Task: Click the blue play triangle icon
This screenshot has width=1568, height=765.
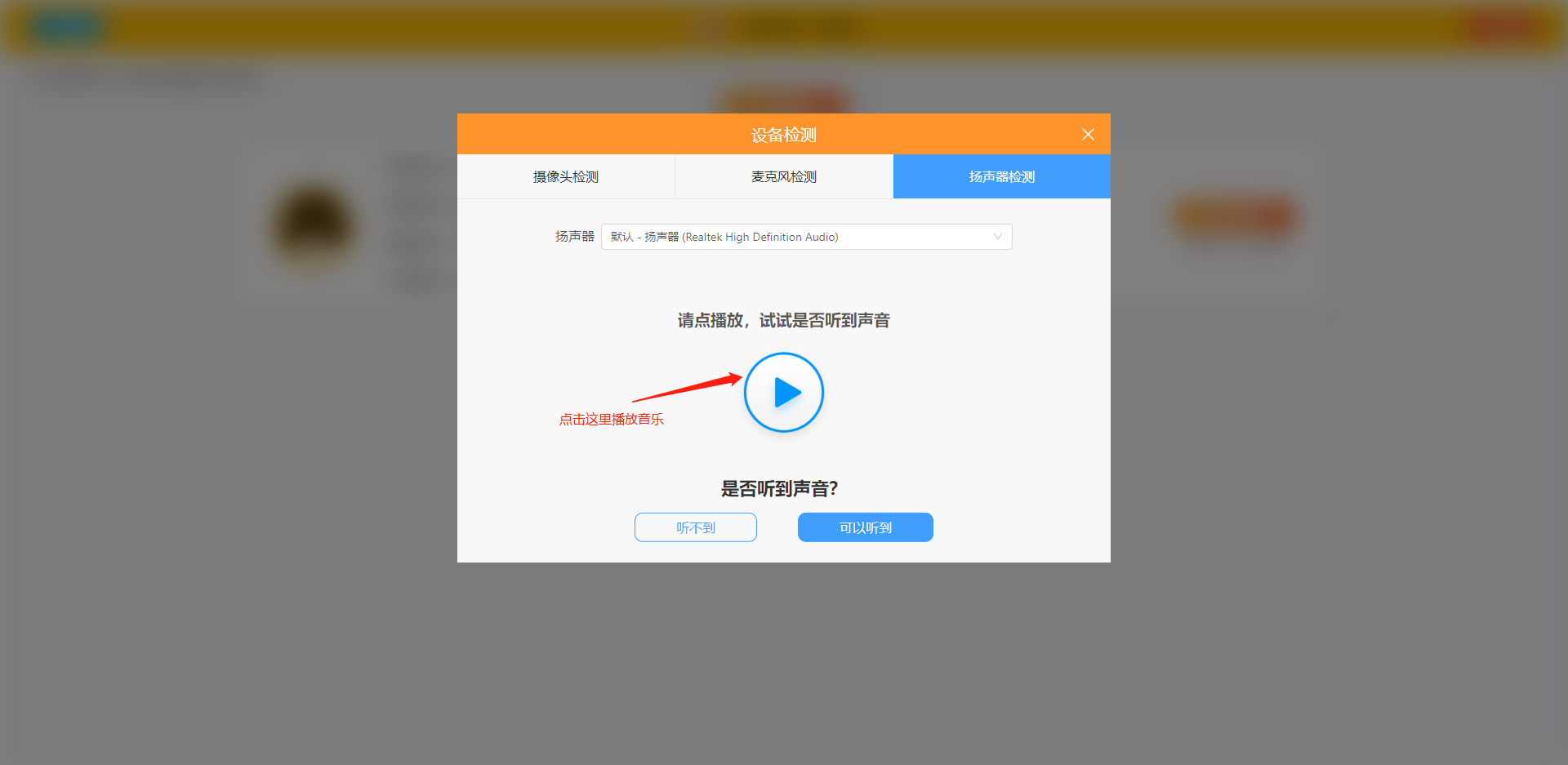Action: pyautogui.click(x=786, y=392)
